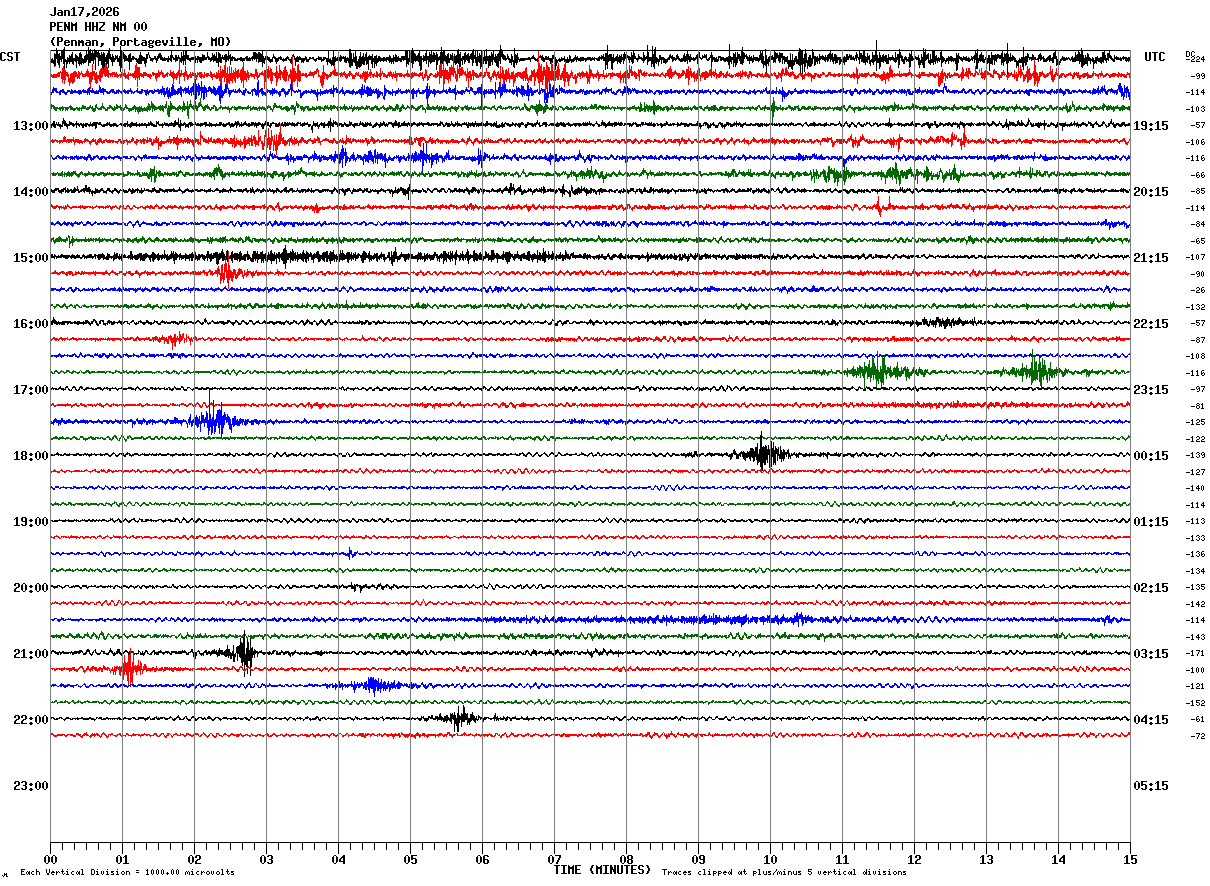Click the black event burst on the 21:00 trace
This screenshot has width=1210, height=886.
click(x=245, y=652)
